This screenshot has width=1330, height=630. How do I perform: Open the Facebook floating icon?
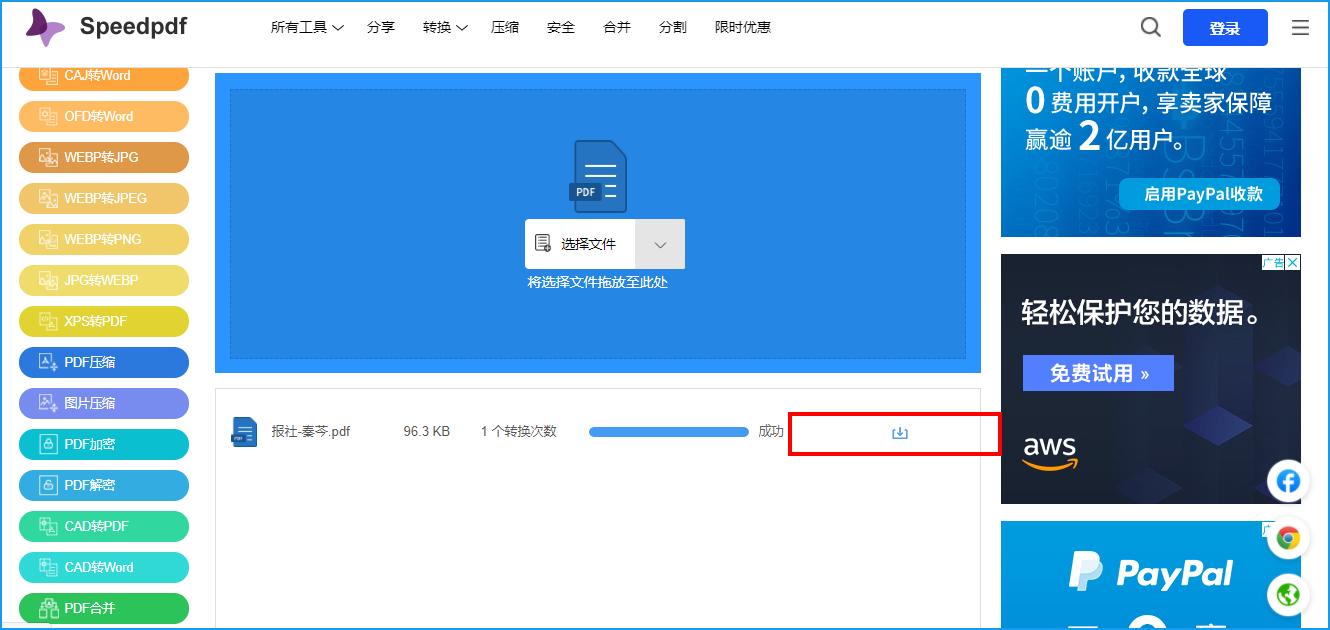tap(1288, 481)
